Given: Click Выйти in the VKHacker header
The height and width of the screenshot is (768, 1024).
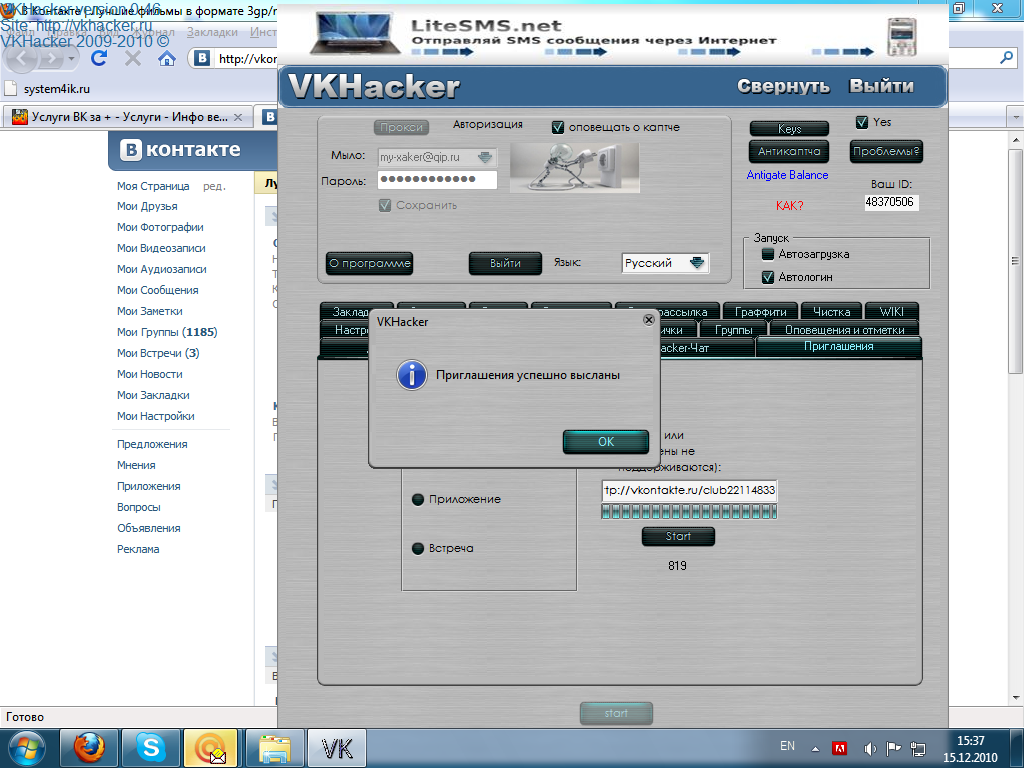Looking at the screenshot, I should pos(881,86).
